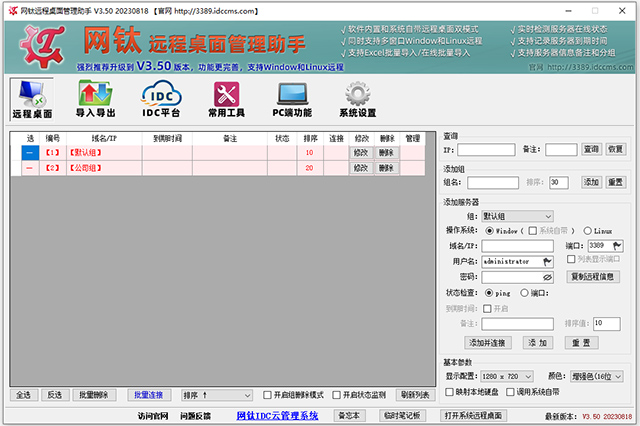Click 备忘本 button
640x426 pixels.
pos(349,415)
